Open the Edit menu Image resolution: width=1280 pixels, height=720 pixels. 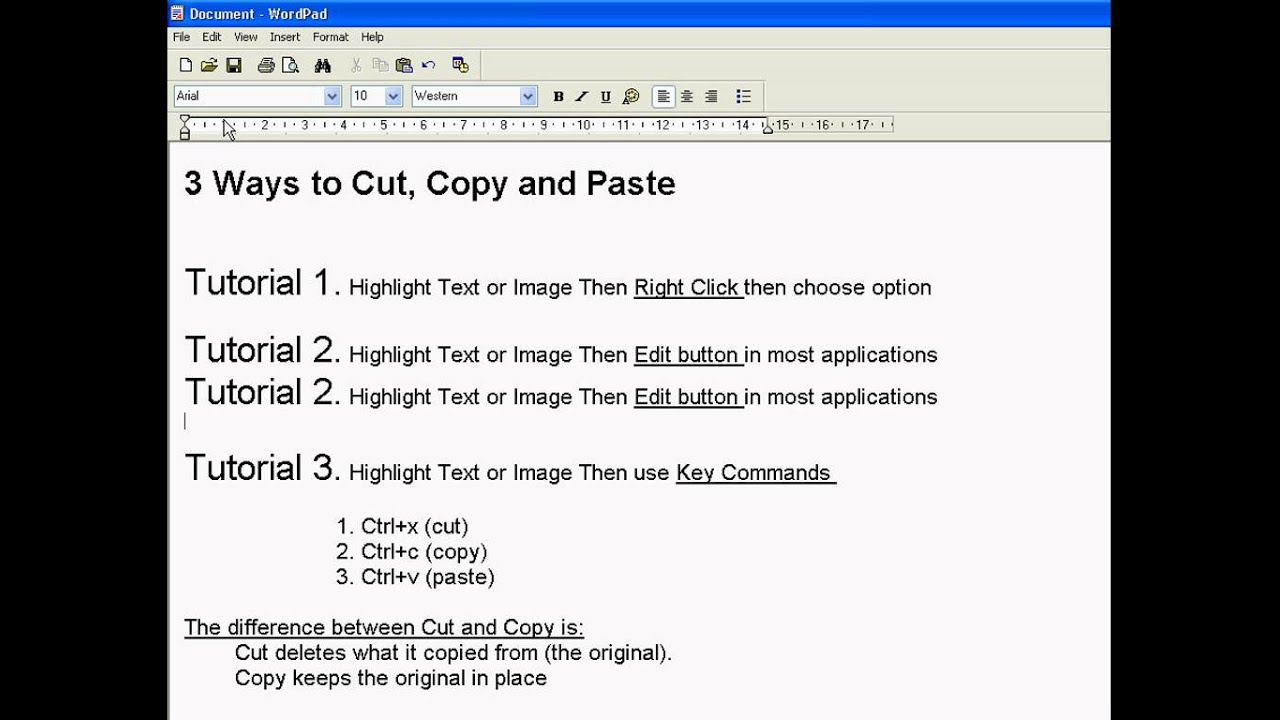[211, 37]
